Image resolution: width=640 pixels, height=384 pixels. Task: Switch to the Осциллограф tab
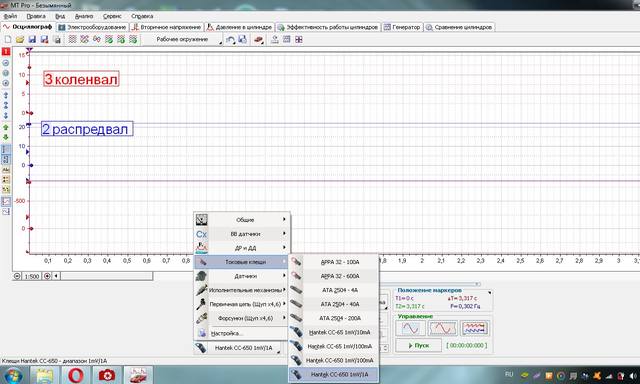28,27
